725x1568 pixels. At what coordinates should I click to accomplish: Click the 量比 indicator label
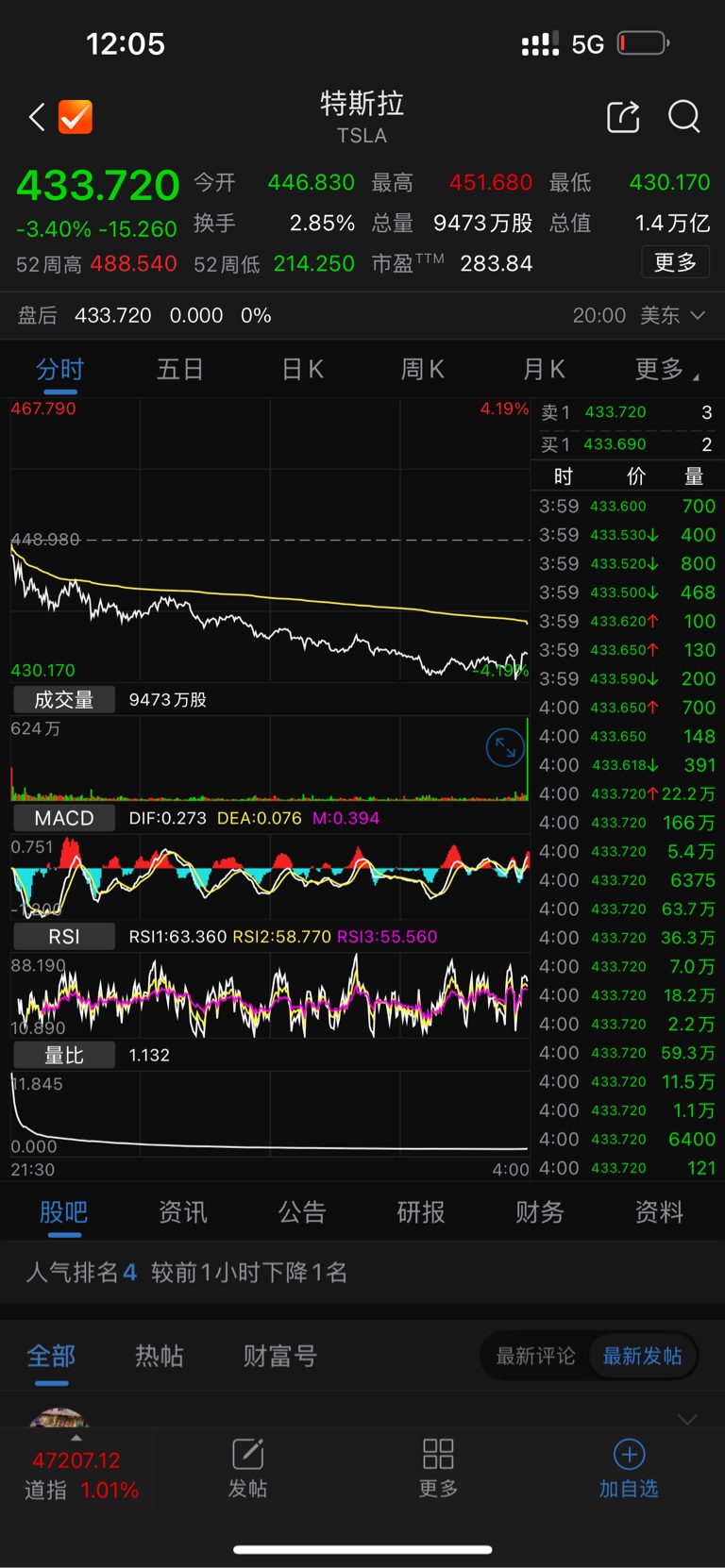click(64, 1055)
